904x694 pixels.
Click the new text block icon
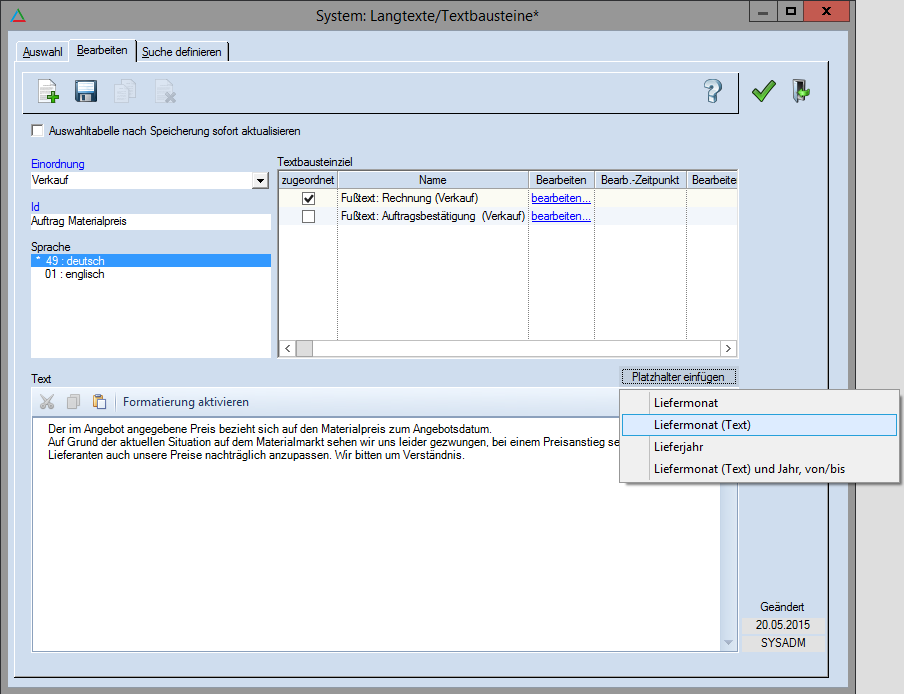coord(48,92)
